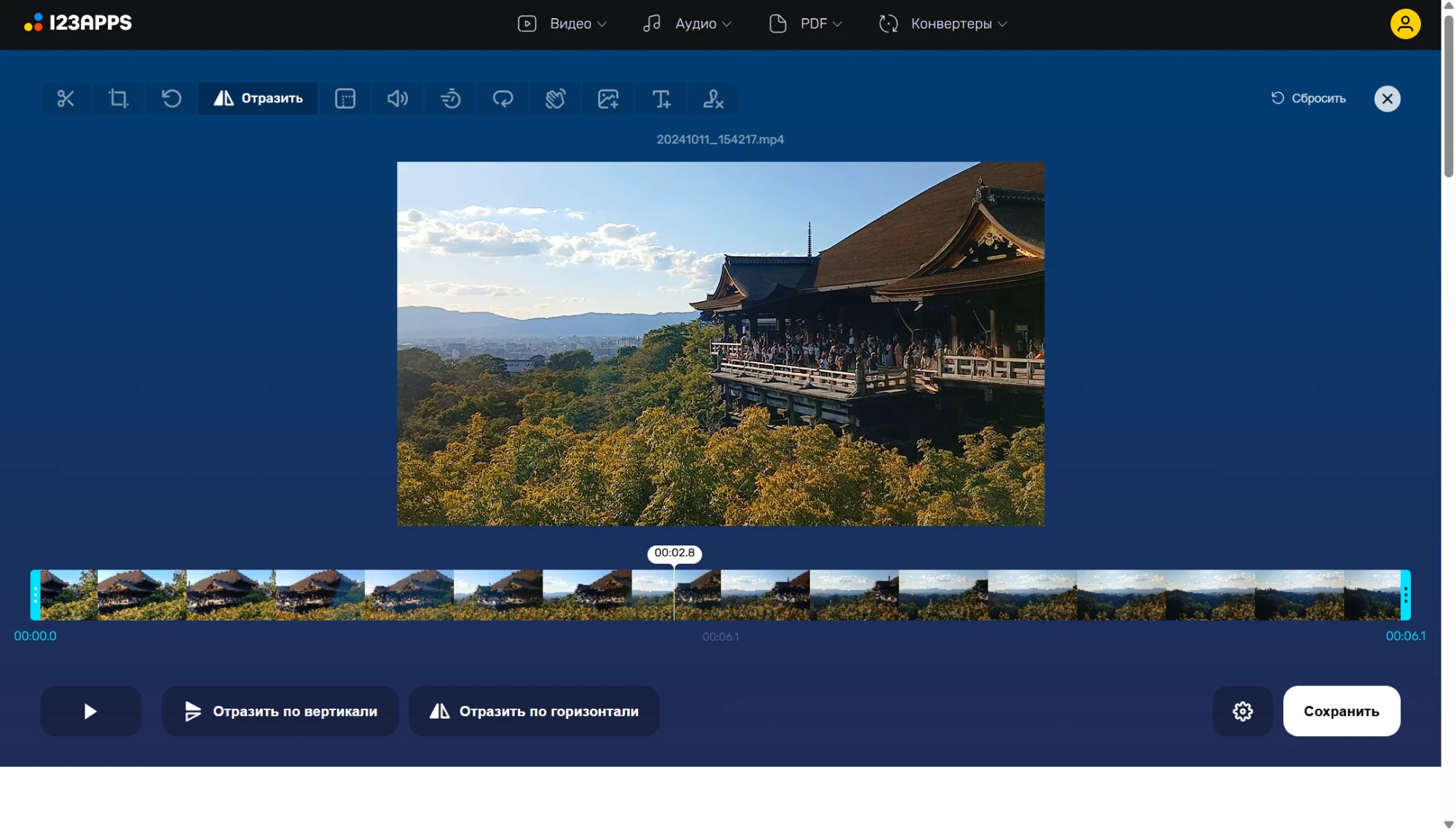This screenshot has width=1456, height=831.
Task: Click the 00:02.8 playhead marker
Action: click(x=674, y=553)
